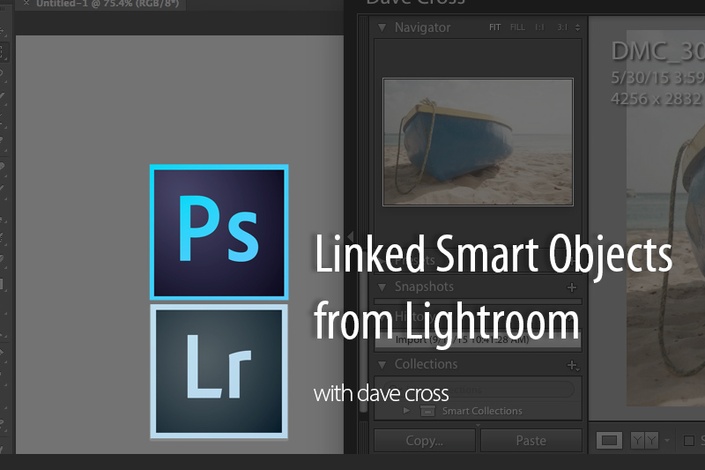Select the Before/After YY view icon
This screenshot has height=470, width=705.
[644, 440]
